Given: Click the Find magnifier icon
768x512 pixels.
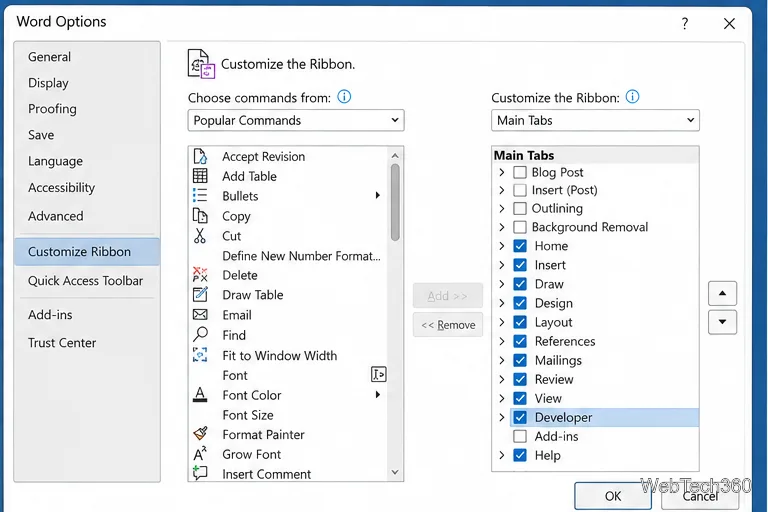Looking at the screenshot, I should pos(200,335).
